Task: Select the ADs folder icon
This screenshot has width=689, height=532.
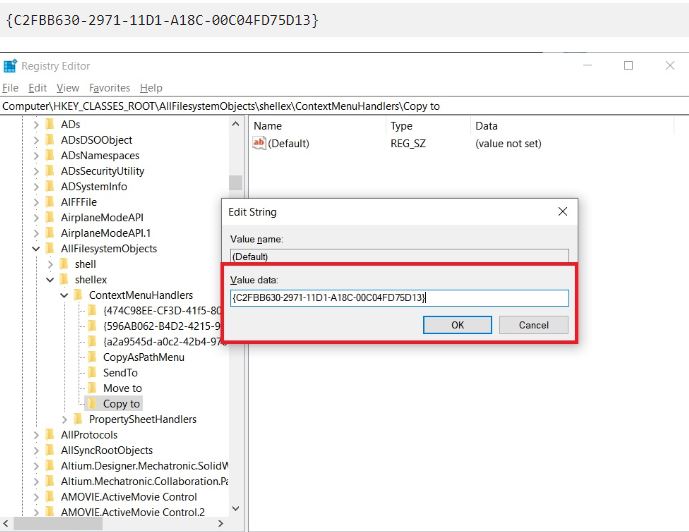Action: (x=50, y=124)
